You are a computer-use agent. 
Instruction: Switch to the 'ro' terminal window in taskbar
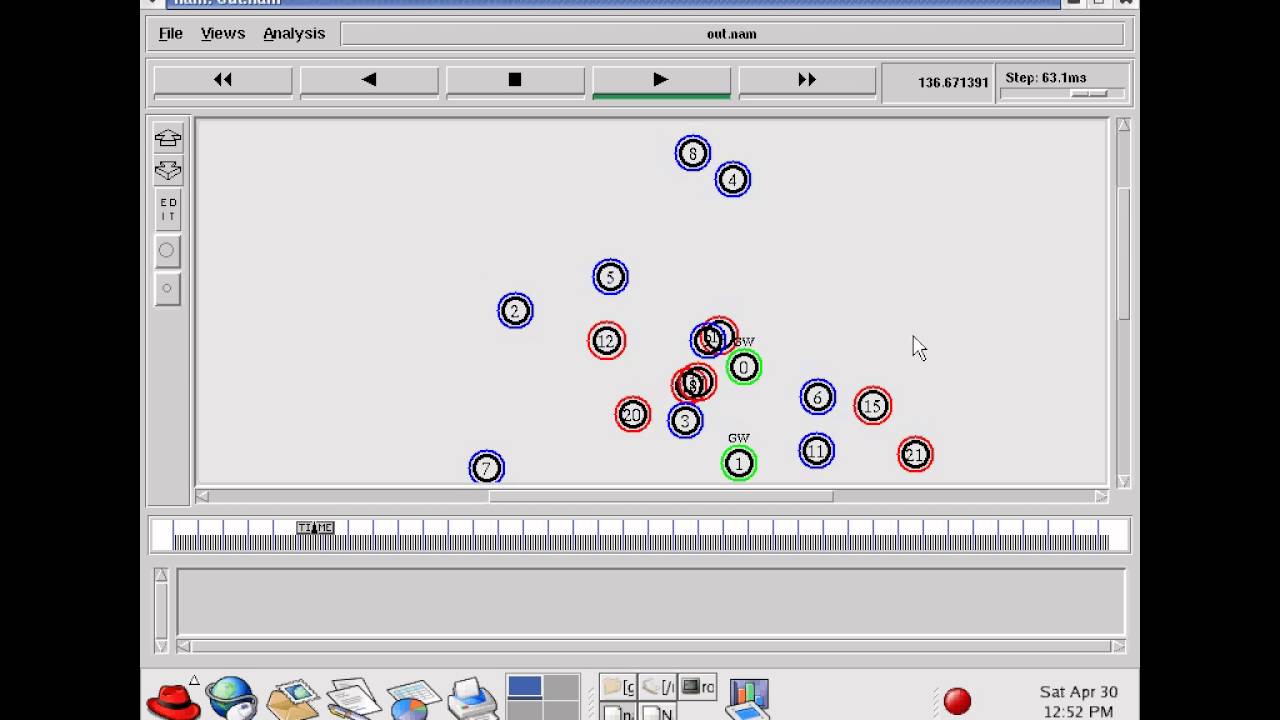click(x=698, y=687)
